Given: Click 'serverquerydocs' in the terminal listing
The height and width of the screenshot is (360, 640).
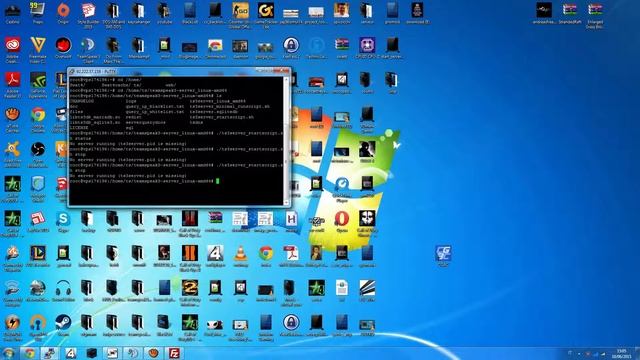Looking at the screenshot, I should coord(146,122).
